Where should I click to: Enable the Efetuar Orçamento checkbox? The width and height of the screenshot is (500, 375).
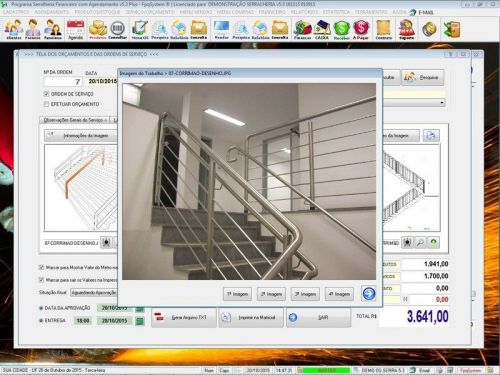(x=46, y=104)
